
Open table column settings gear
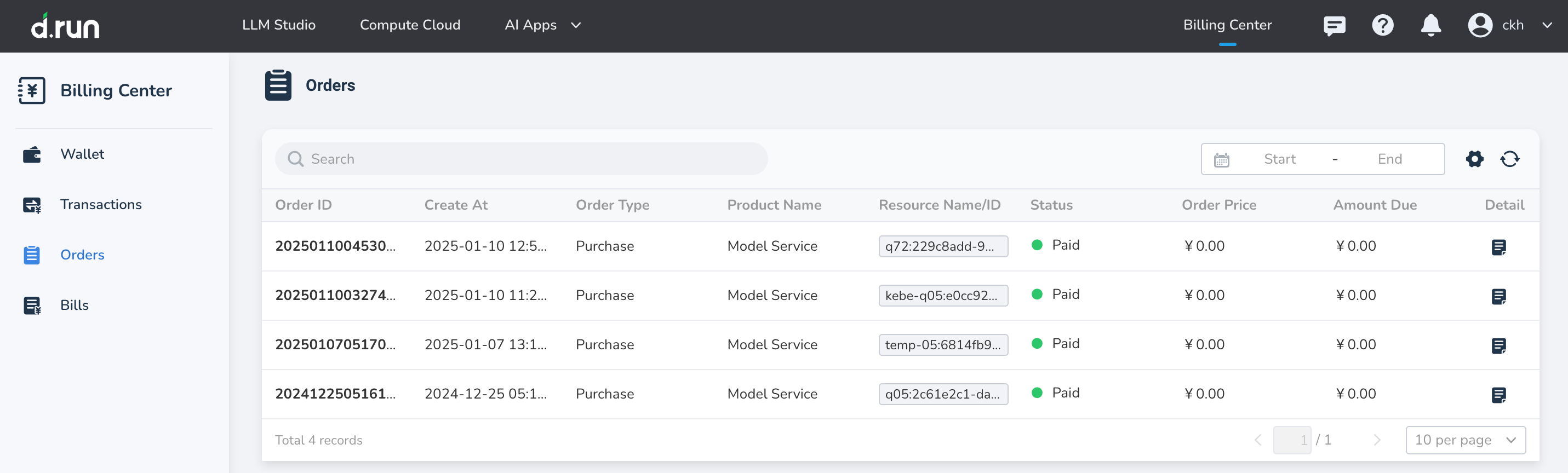point(1474,159)
